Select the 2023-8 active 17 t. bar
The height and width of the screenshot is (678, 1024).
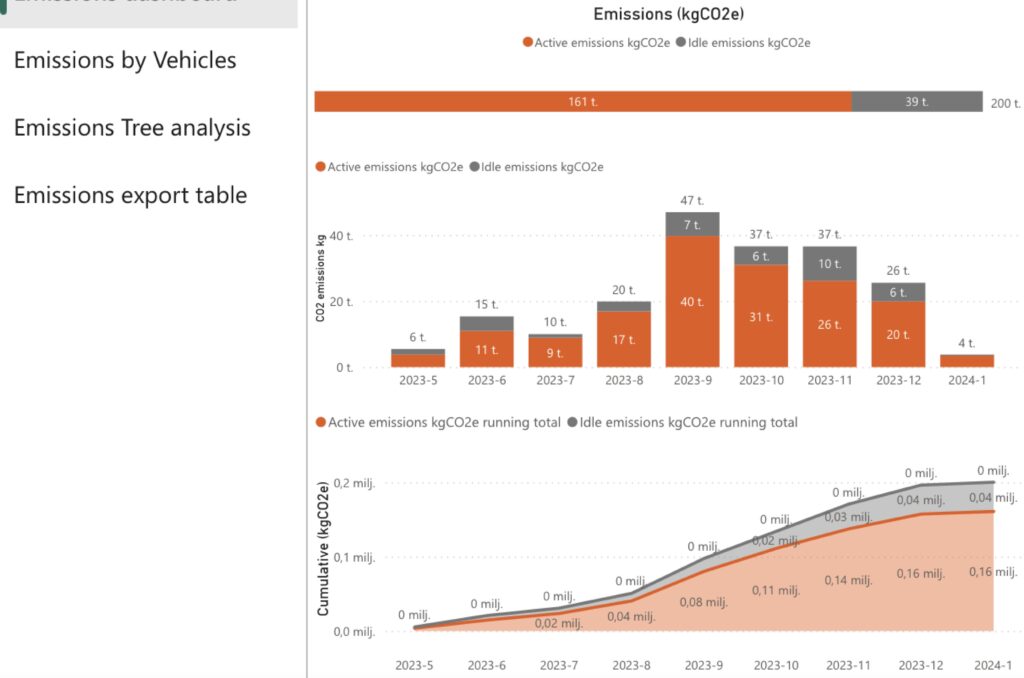tap(624, 339)
